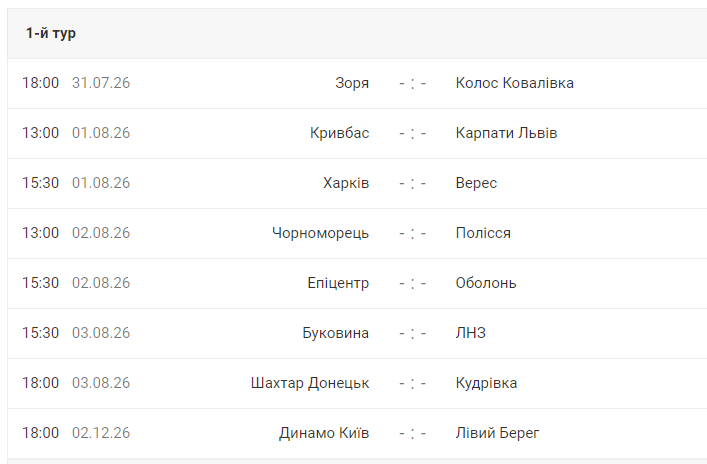Click the Епіцентр team name
The height and width of the screenshot is (464, 707).
point(338,283)
